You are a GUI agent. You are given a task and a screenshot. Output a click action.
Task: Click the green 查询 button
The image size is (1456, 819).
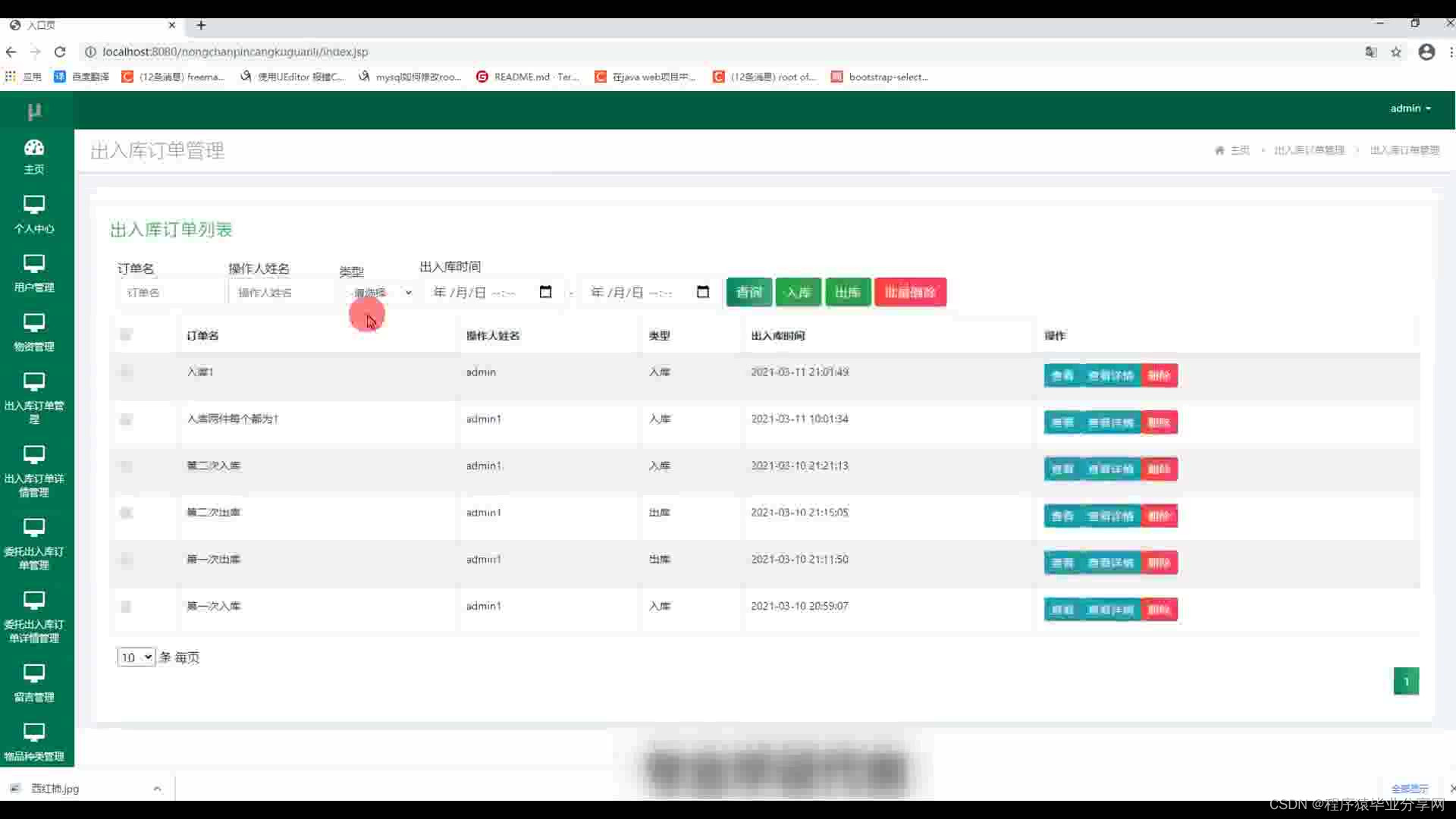(748, 292)
